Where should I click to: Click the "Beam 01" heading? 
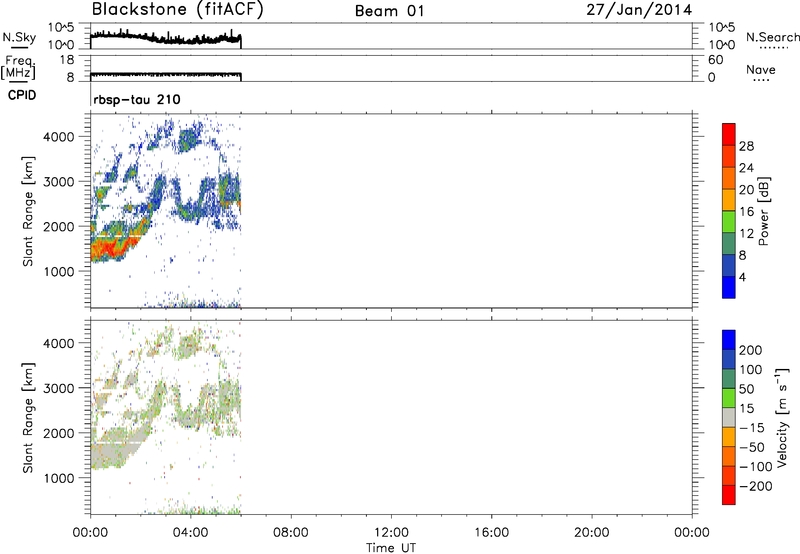390,11
